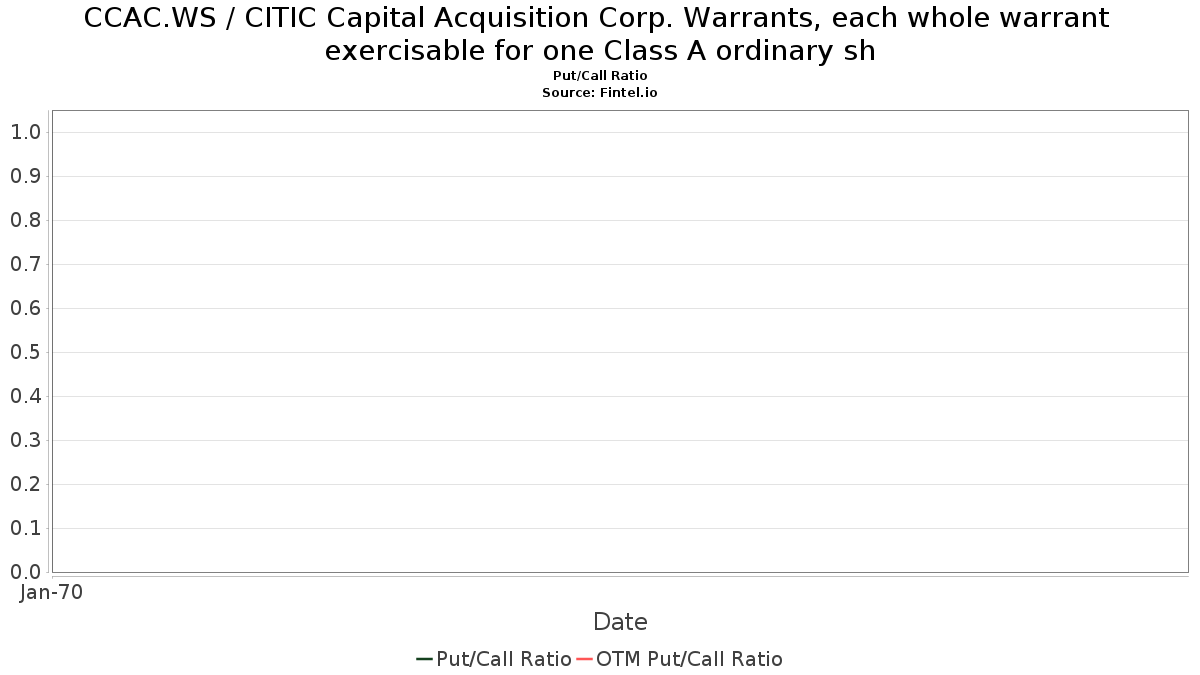Click the 0.0 y-axis label
This screenshot has height=675, width=1200.
tap(25, 572)
